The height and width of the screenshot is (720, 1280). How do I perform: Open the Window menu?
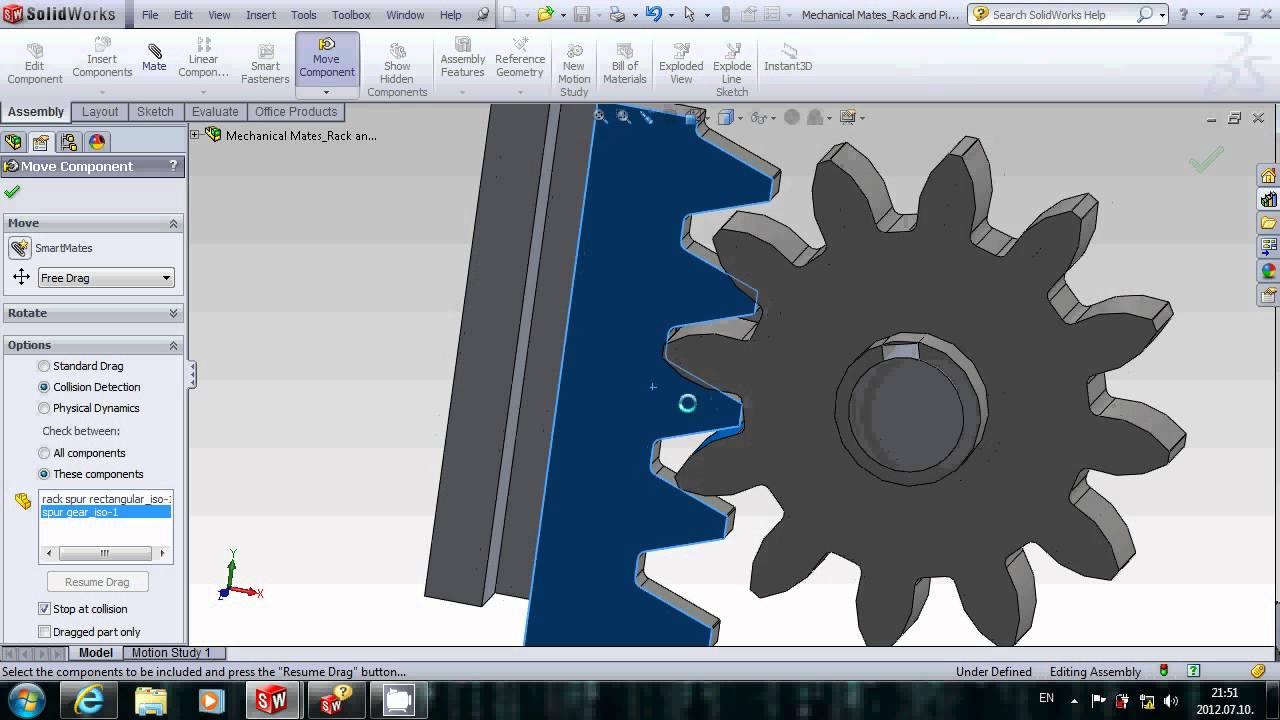click(405, 15)
